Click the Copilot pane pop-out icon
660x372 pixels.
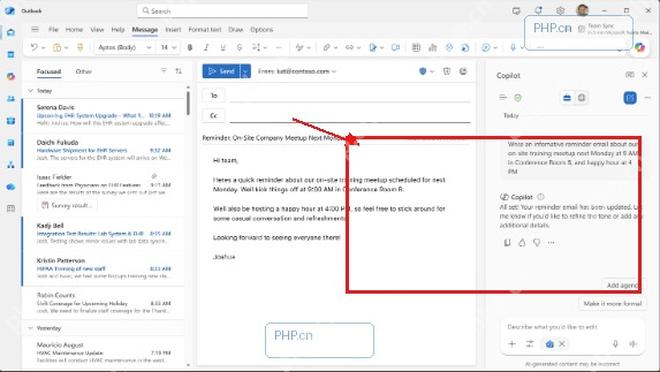point(630,75)
